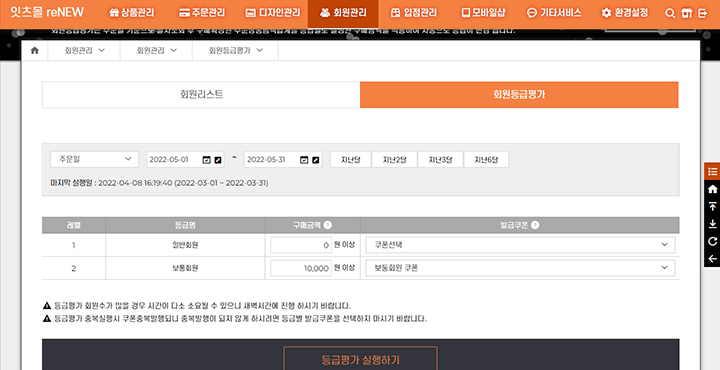Open the 주문관리 menu

202,13
